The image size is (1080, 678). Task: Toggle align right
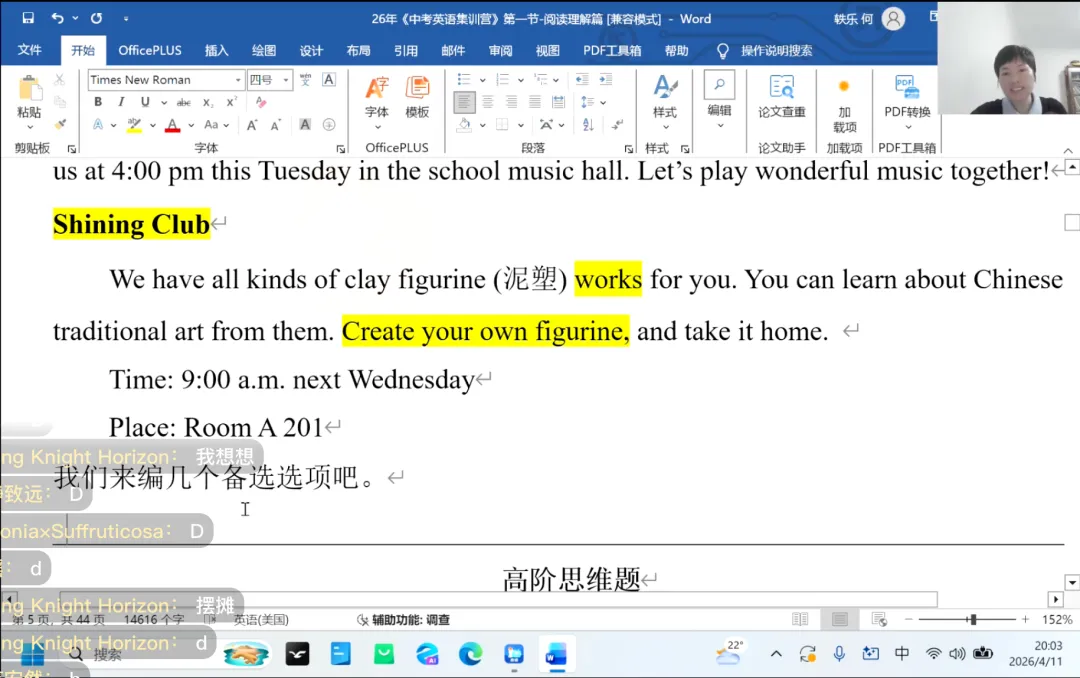(x=511, y=102)
